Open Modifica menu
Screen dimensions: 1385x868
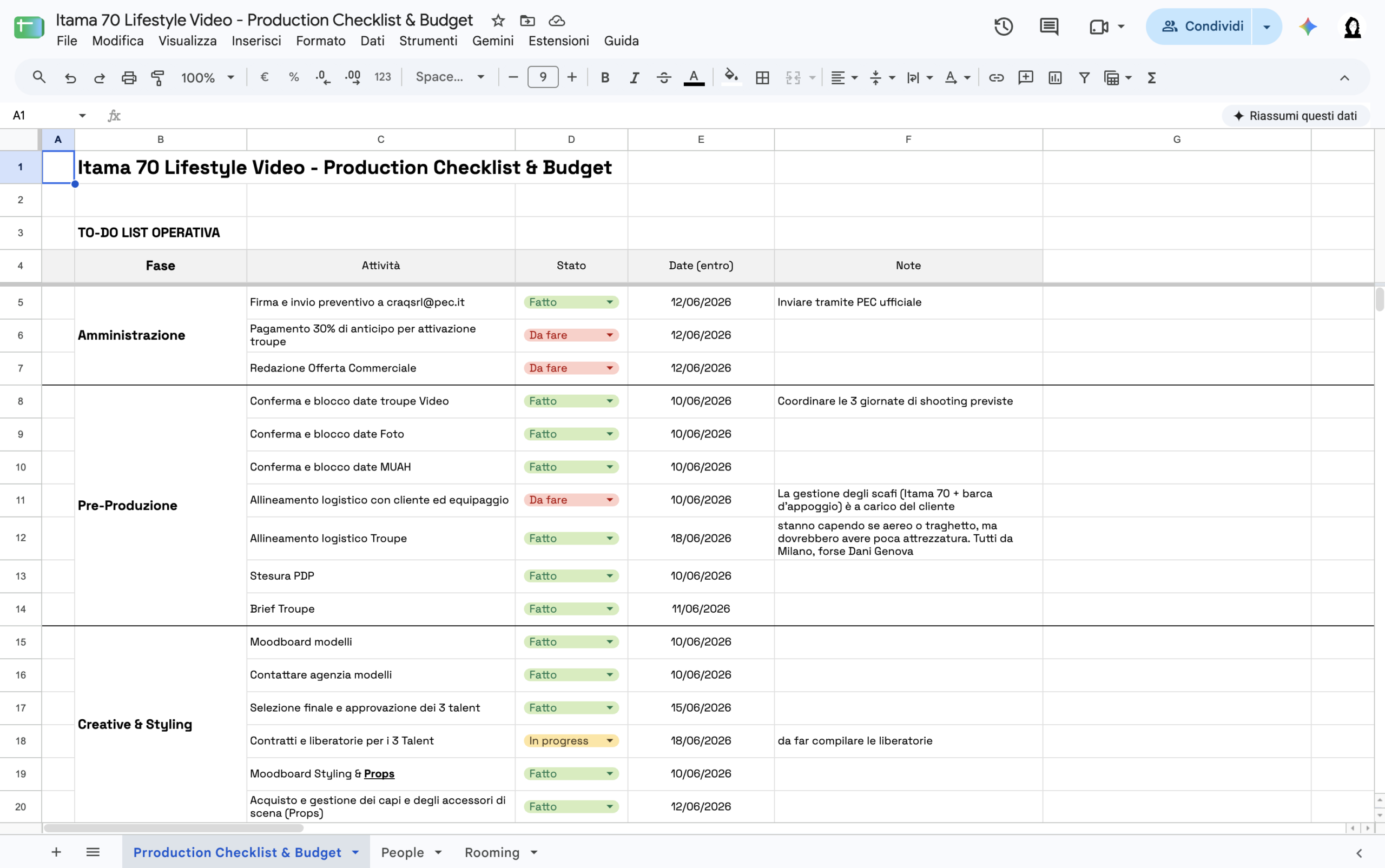click(118, 41)
